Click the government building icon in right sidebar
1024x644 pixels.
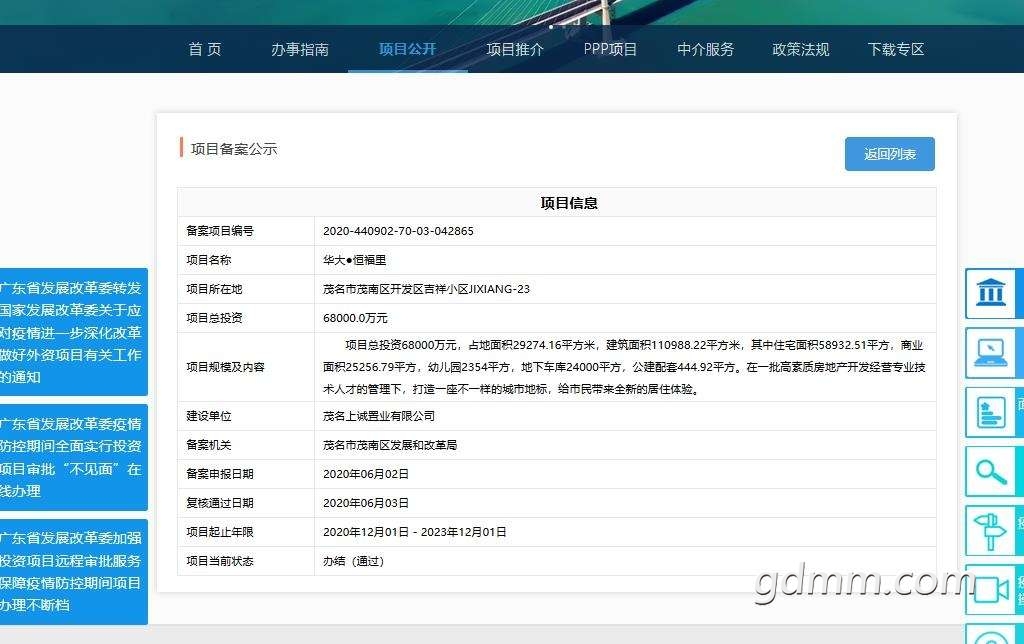(992, 294)
